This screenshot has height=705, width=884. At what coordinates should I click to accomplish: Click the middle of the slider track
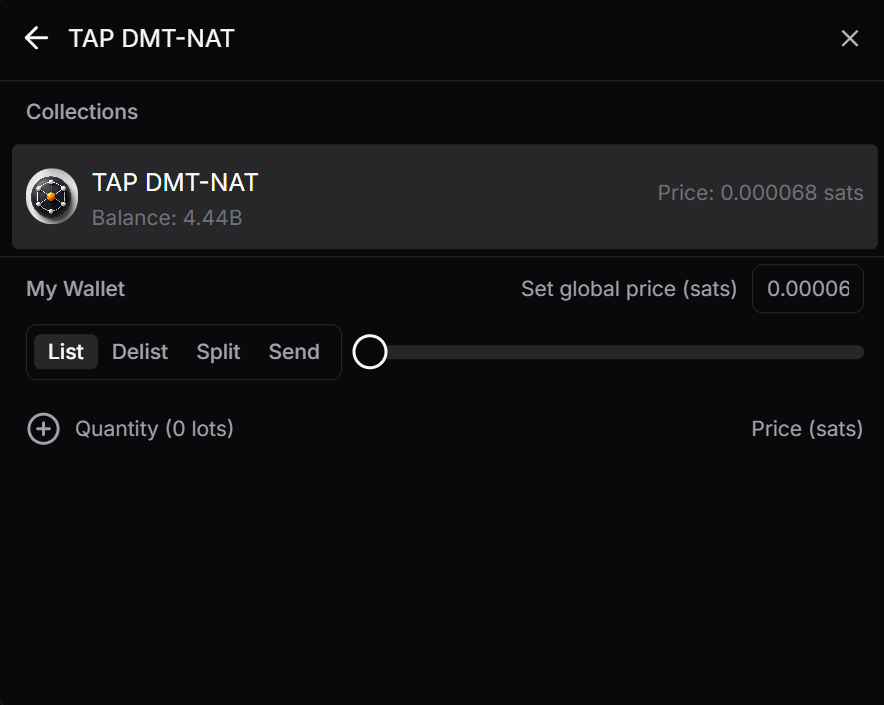[x=615, y=352]
